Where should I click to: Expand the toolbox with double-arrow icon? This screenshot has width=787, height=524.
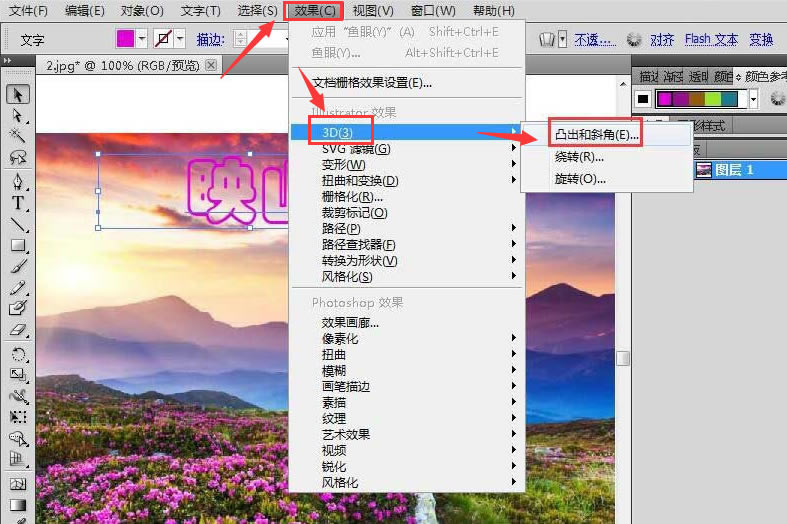pos(7,60)
